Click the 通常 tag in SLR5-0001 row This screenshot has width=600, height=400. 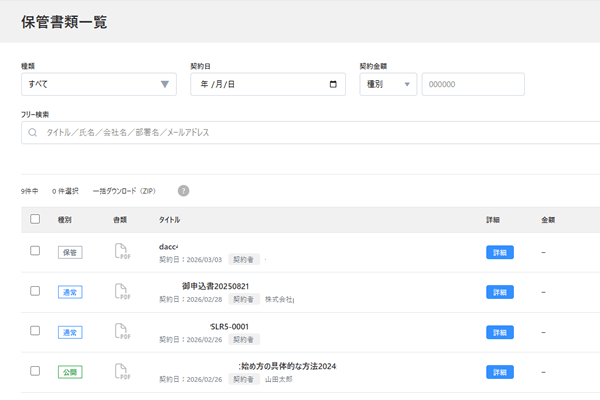pos(70,332)
